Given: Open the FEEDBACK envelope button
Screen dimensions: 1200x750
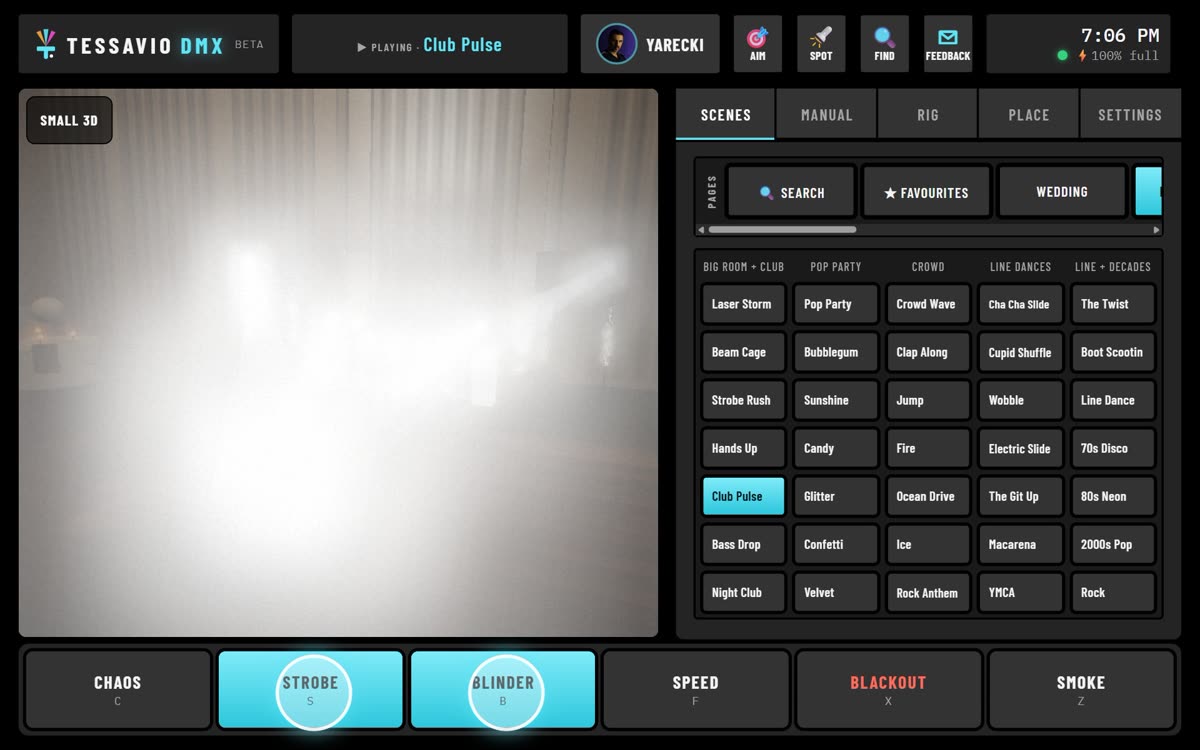Looking at the screenshot, I should click(x=948, y=44).
